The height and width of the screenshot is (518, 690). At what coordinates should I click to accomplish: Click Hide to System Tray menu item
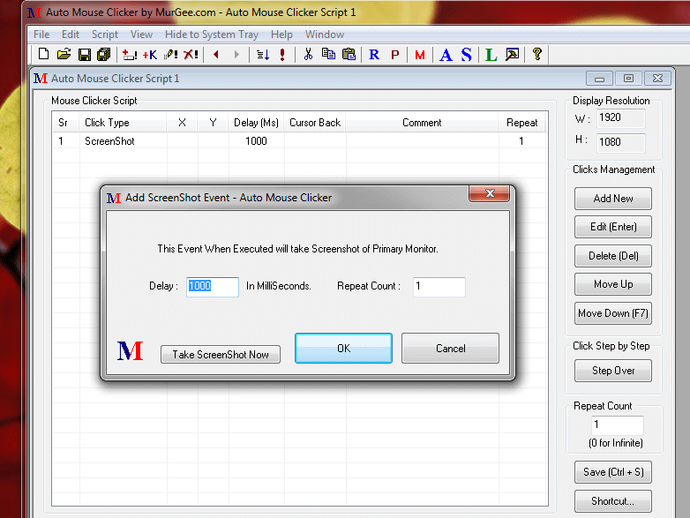(212, 34)
